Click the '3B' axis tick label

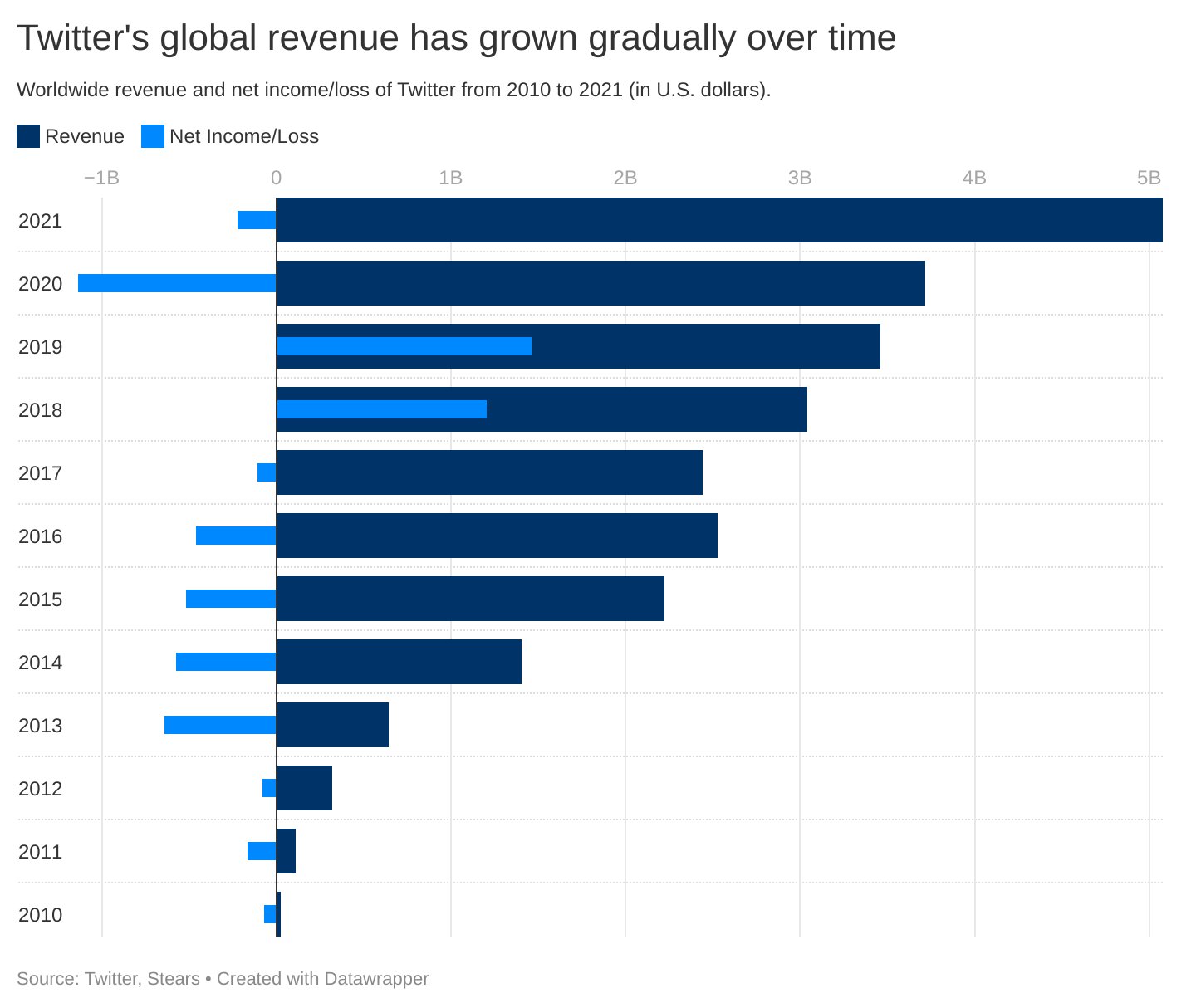[800, 178]
